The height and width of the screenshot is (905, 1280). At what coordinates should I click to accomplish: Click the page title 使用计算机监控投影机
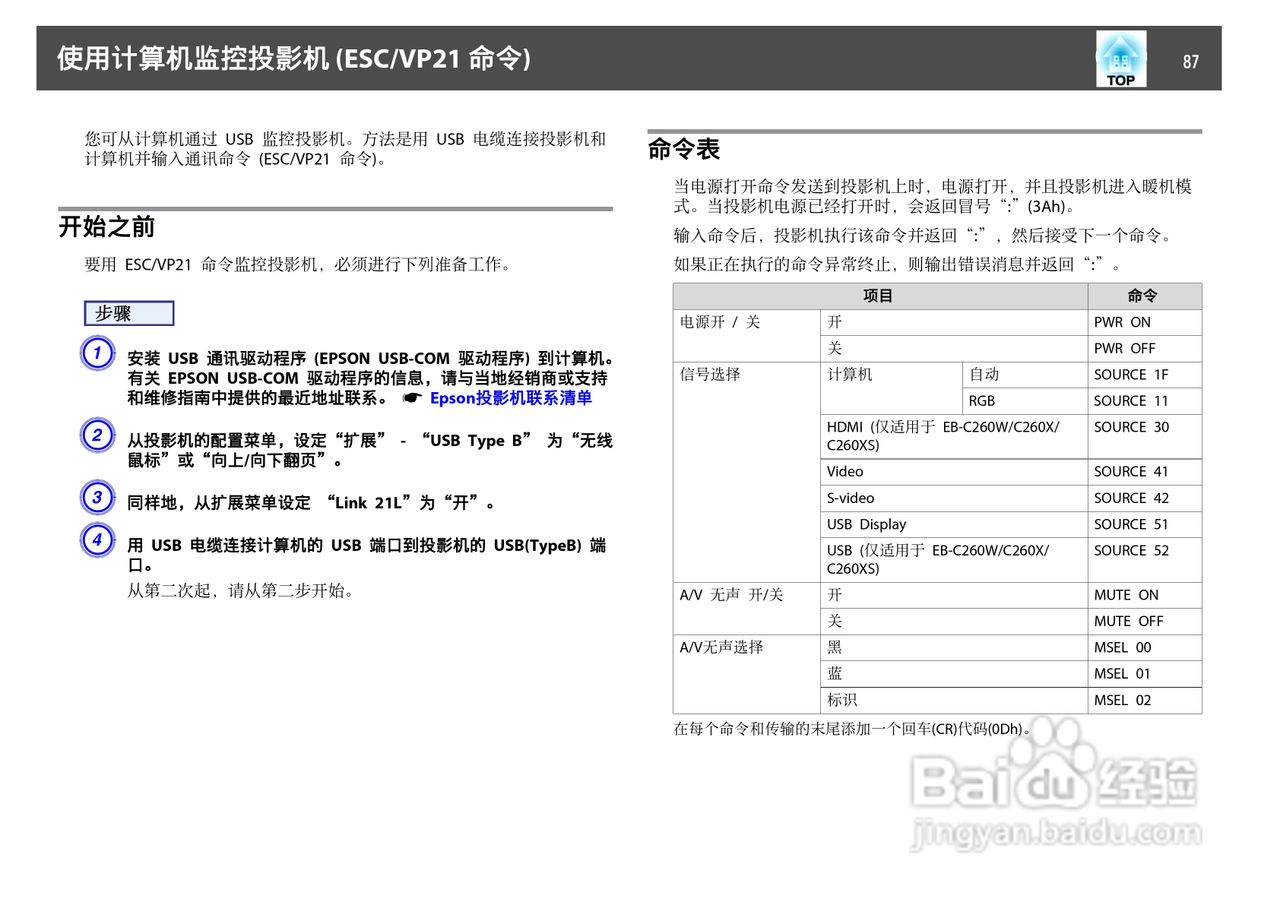pyautogui.click(x=192, y=59)
